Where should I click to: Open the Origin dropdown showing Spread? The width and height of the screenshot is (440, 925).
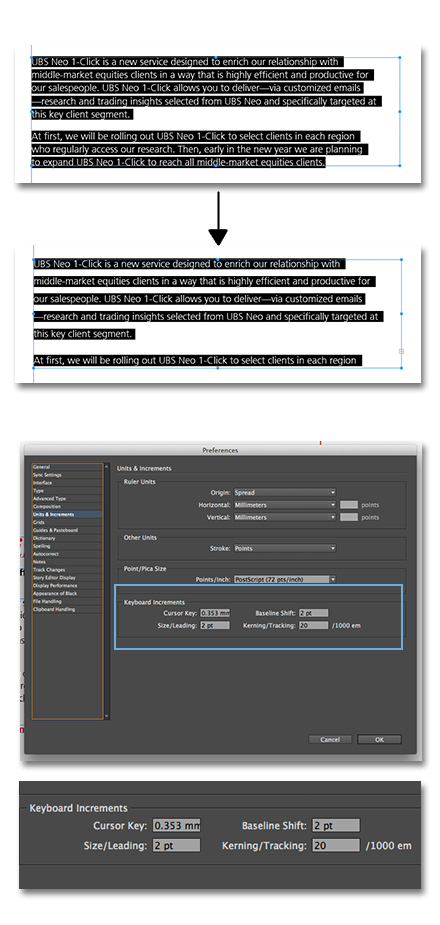pos(284,492)
